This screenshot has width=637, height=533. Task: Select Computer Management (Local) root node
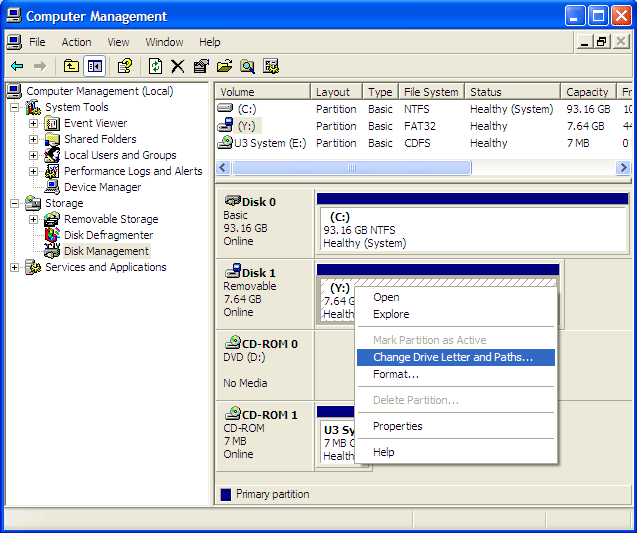point(100,91)
